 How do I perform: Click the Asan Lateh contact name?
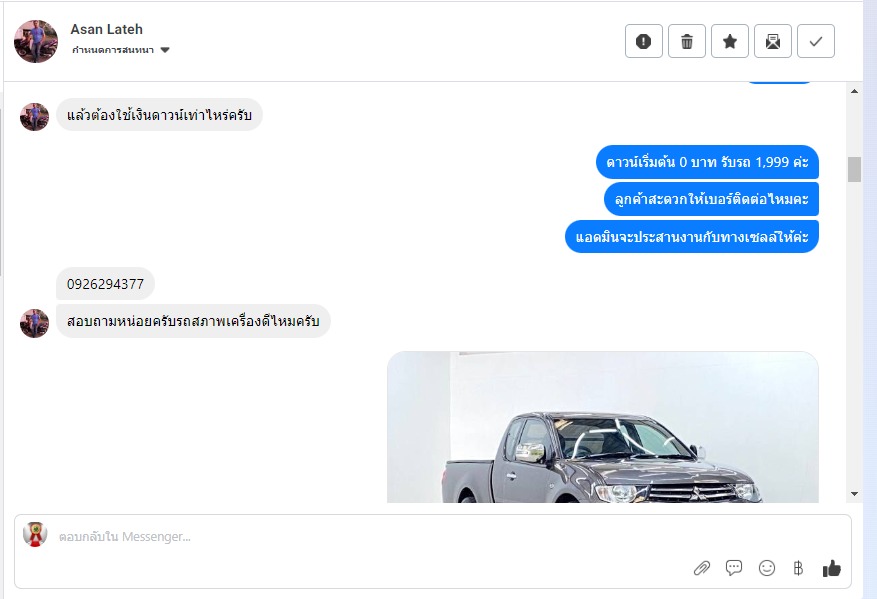107,29
